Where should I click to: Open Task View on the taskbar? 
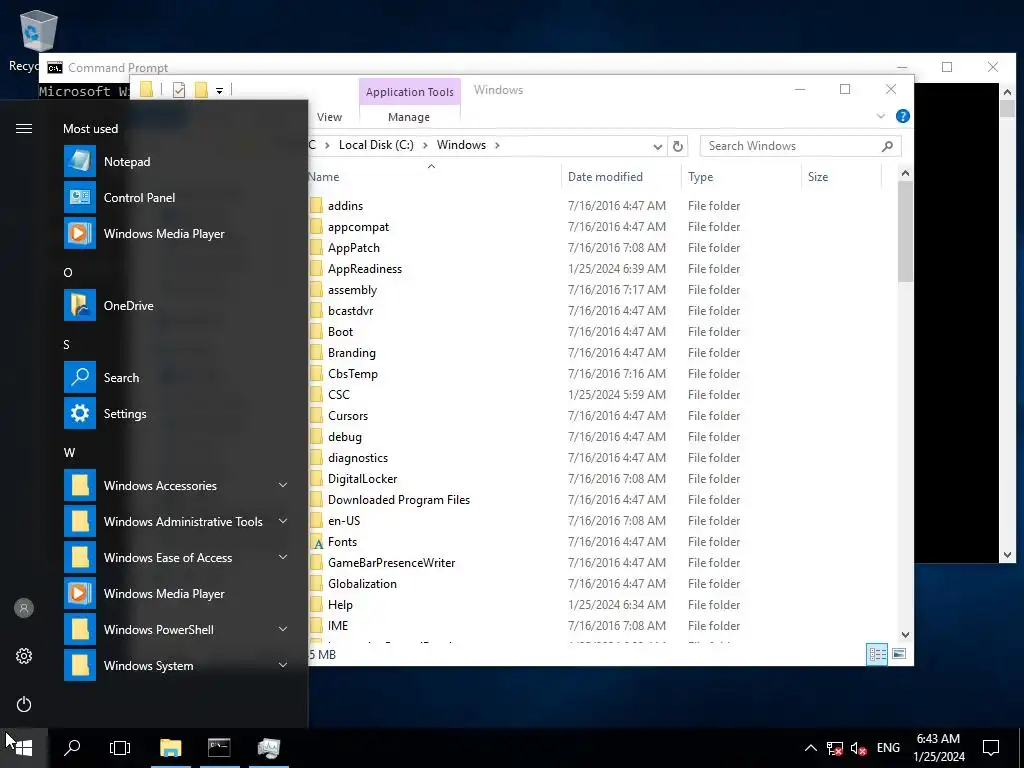pos(120,748)
